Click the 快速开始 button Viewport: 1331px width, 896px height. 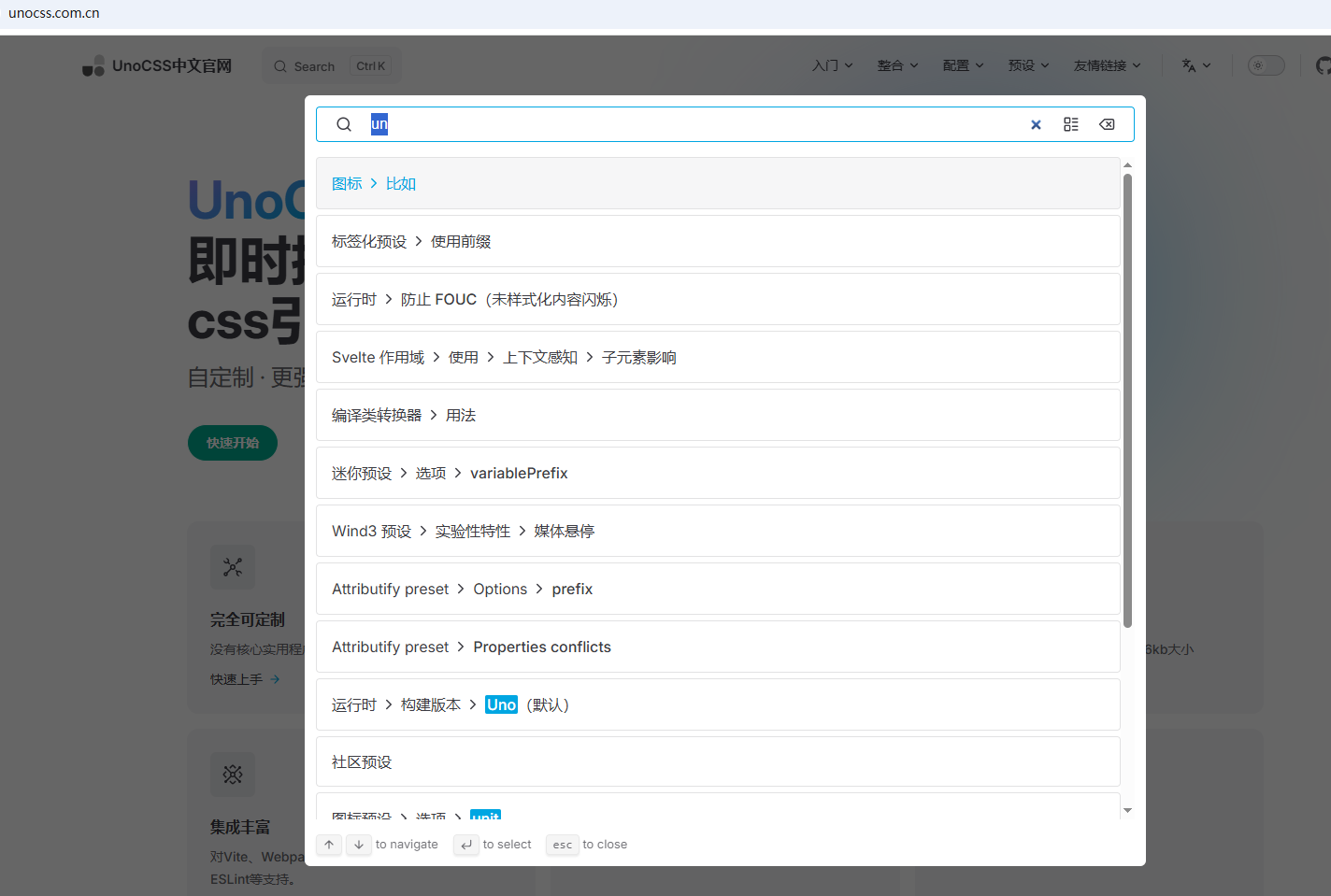233,443
